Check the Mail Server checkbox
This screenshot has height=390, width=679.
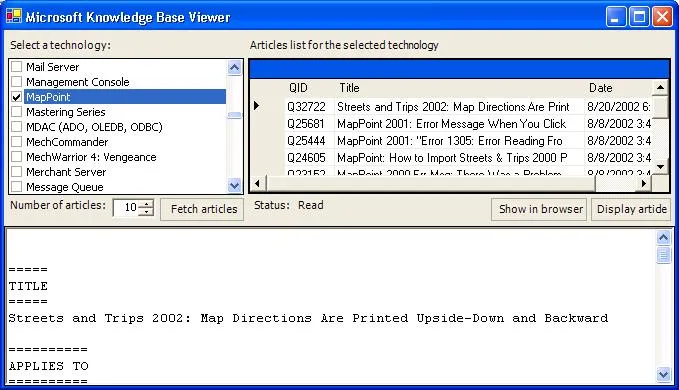(x=16, y=67)
